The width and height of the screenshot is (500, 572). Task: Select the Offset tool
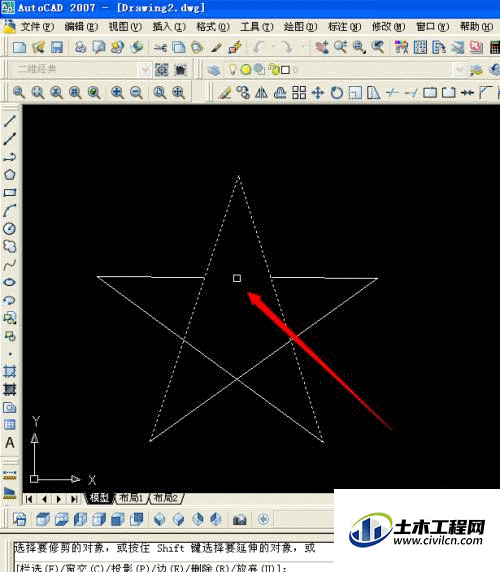coord(280,93)
